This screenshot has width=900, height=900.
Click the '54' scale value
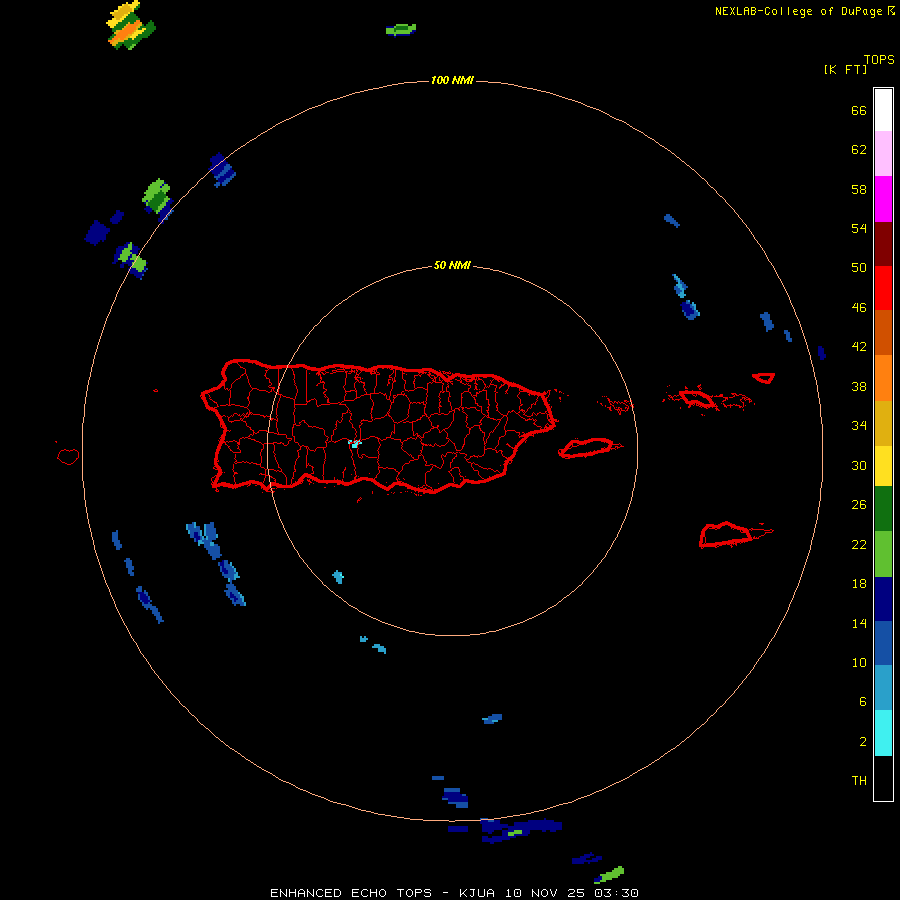coord(859,228)
